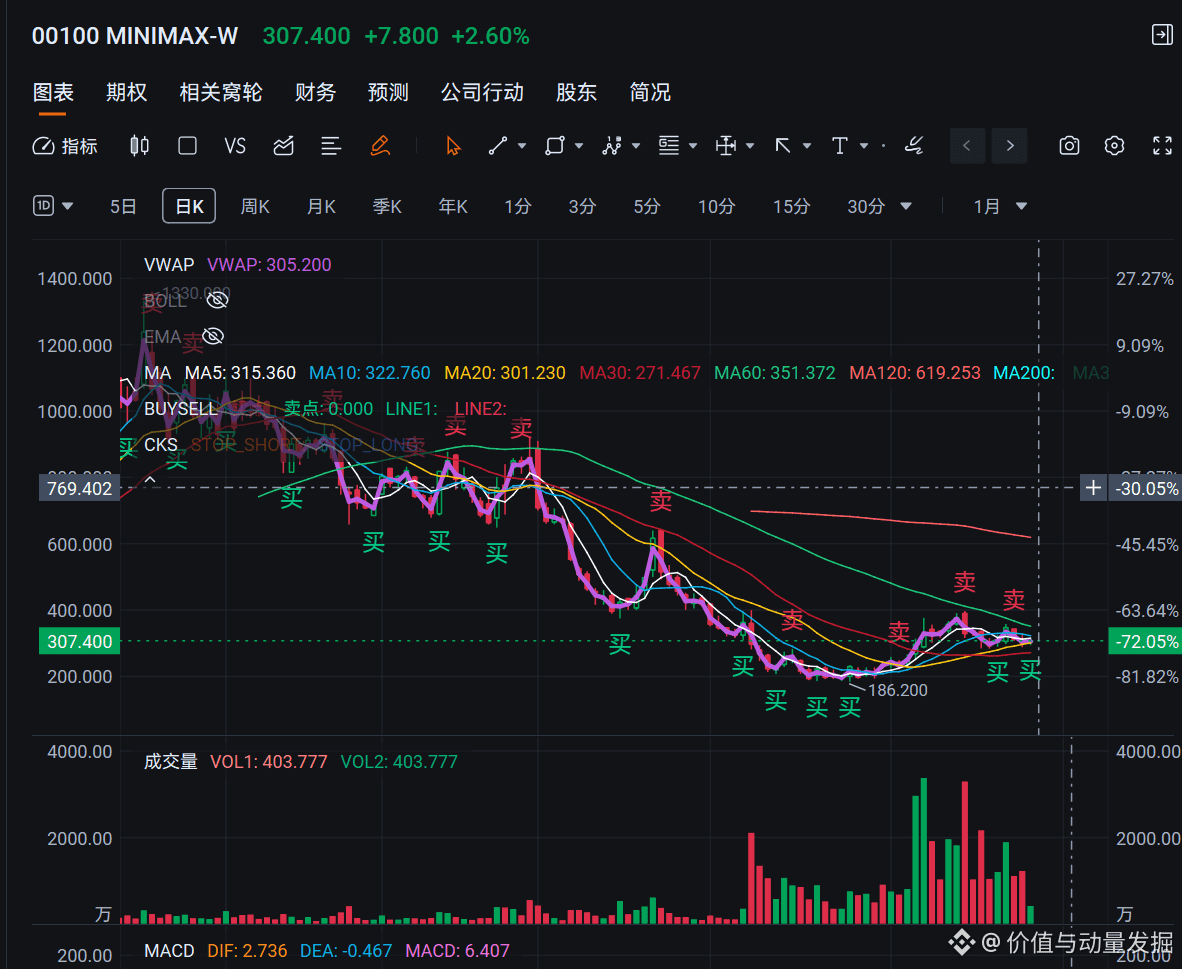
Task: Click the square layout icon
Action: point(187,146)
